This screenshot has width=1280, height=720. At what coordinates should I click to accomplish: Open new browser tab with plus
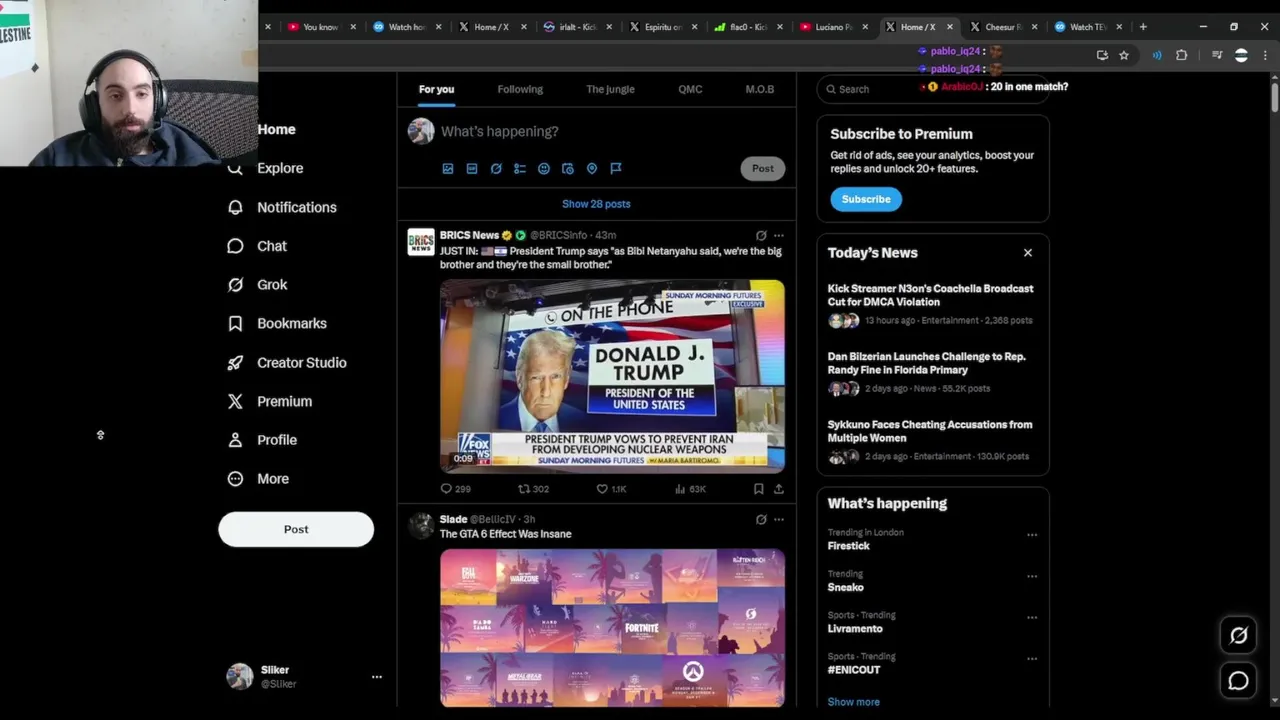(1143, 27)
